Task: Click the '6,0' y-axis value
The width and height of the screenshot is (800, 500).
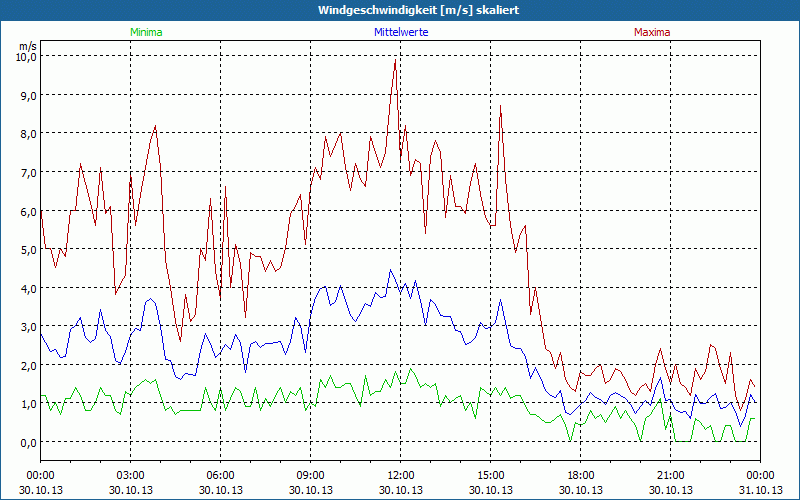Action: click(29, 211)
